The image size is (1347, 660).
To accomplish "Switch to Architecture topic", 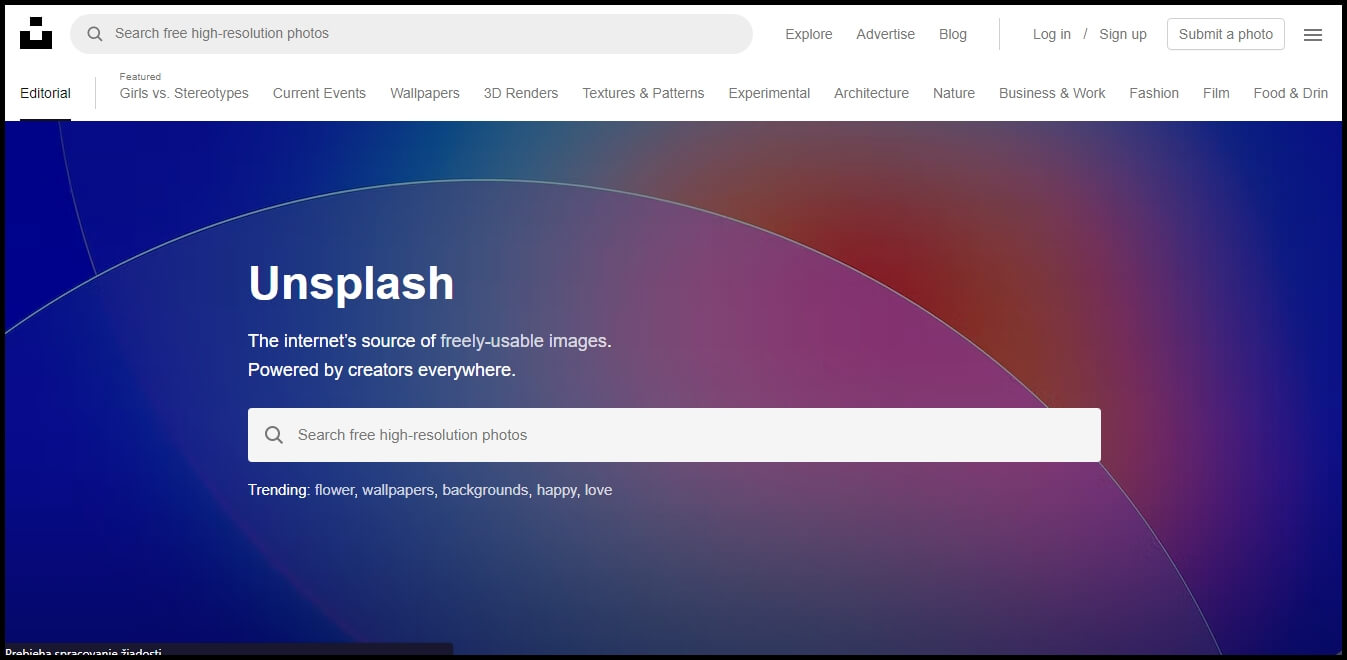I will tap(871, 93).
